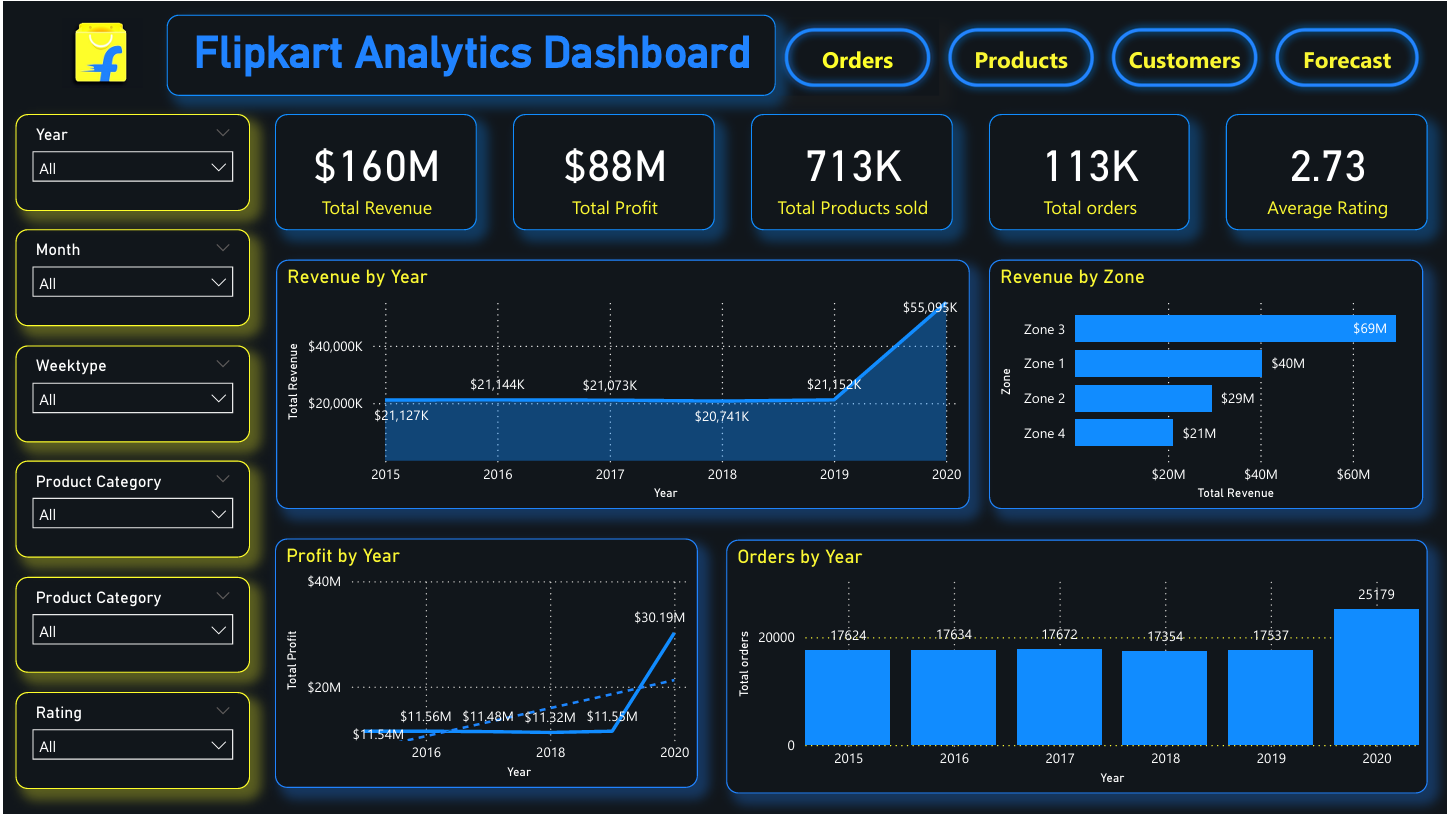Click the $55,095K revenue data label
The image size is (1453, 814).
pos(929,308)
